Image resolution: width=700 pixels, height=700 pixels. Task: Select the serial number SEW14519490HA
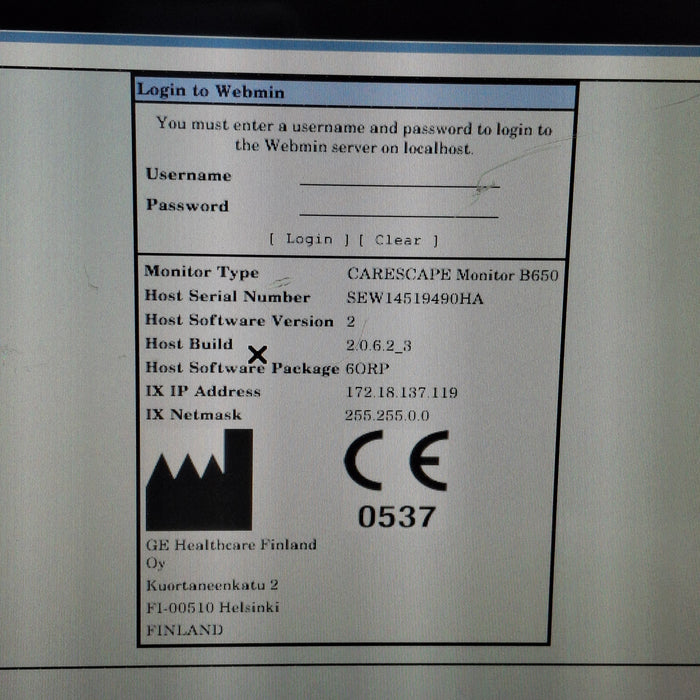(413, 297)
